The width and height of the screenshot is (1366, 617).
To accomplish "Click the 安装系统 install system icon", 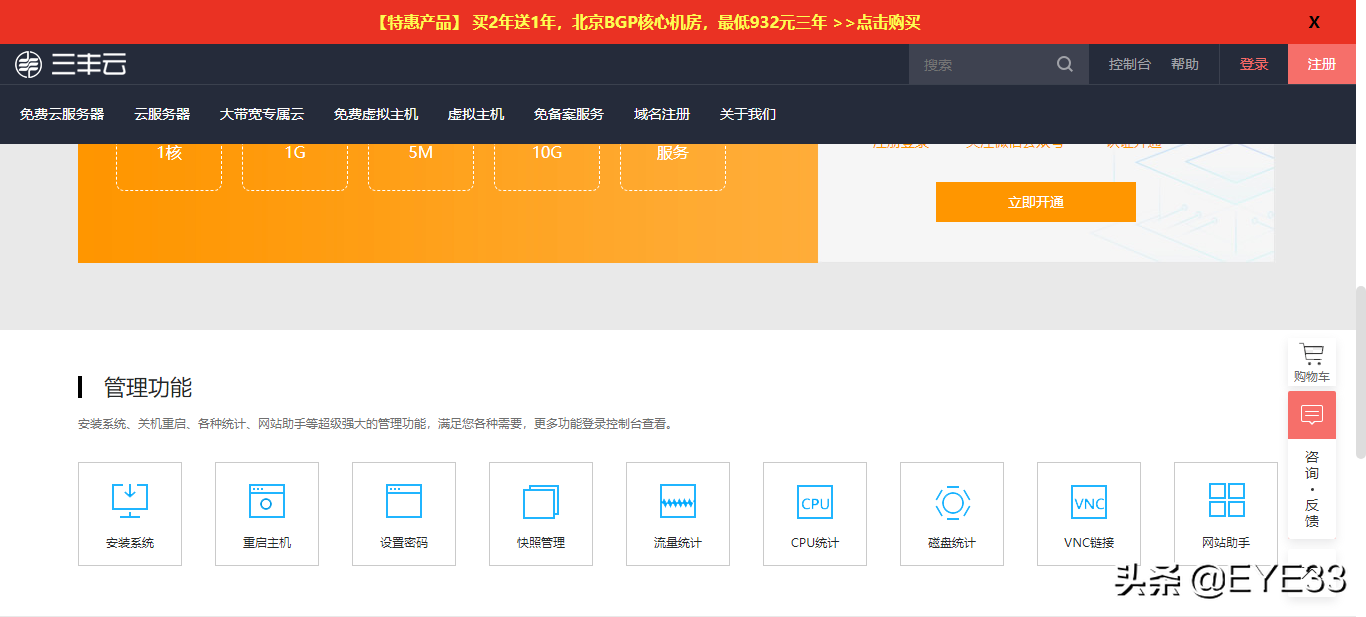I will click(x=130, y=500).
